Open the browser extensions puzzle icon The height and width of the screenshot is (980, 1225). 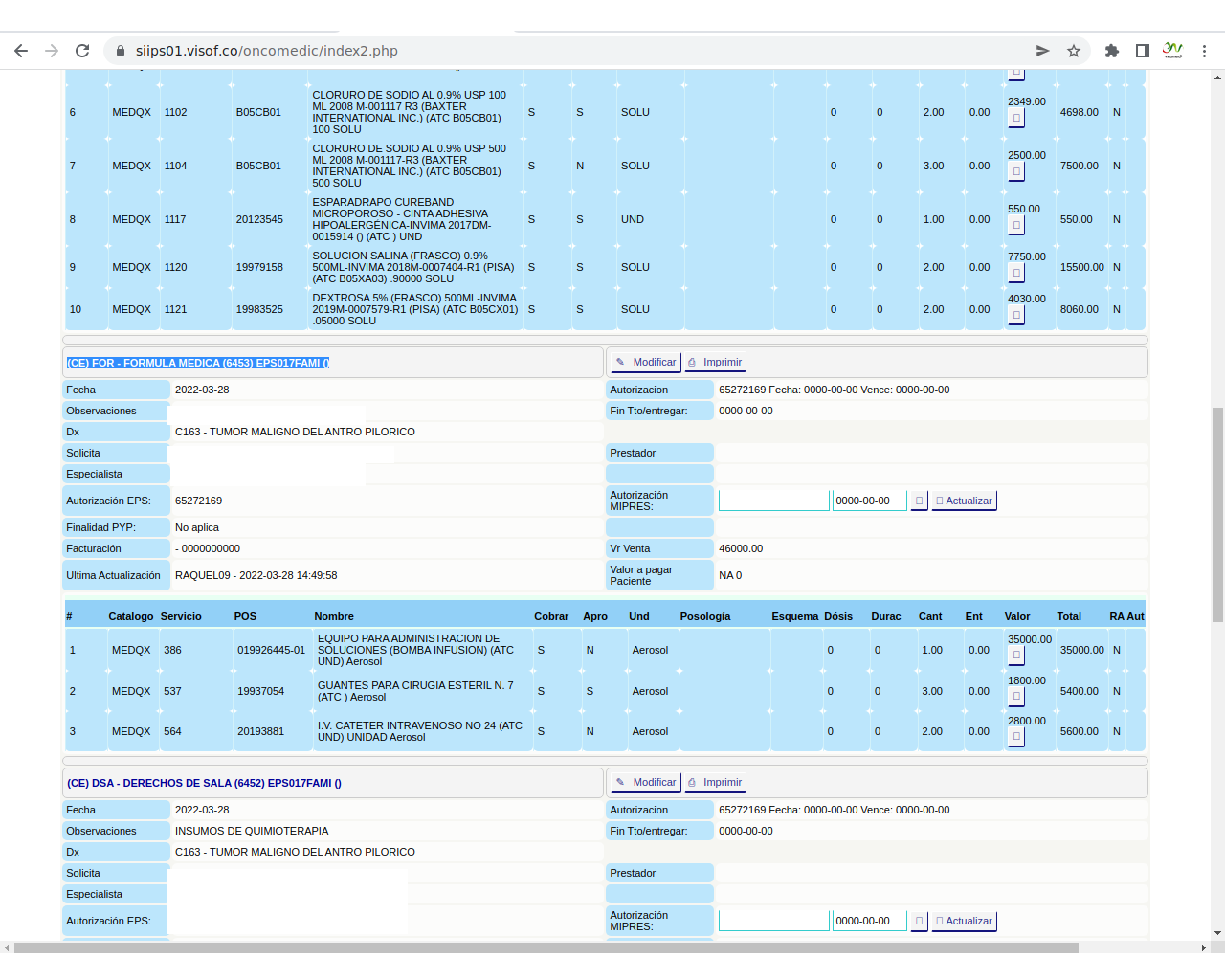[x=1111, y=51]
